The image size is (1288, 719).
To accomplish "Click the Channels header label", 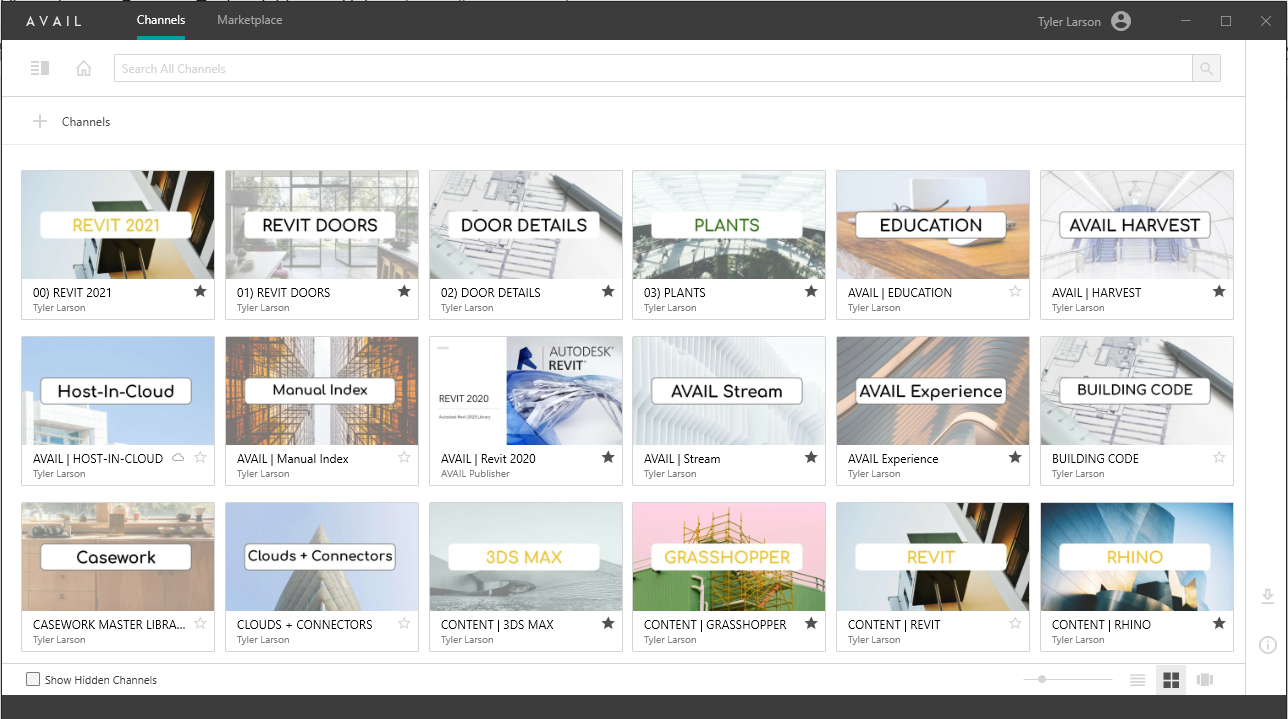I will (x=86, y=122).
